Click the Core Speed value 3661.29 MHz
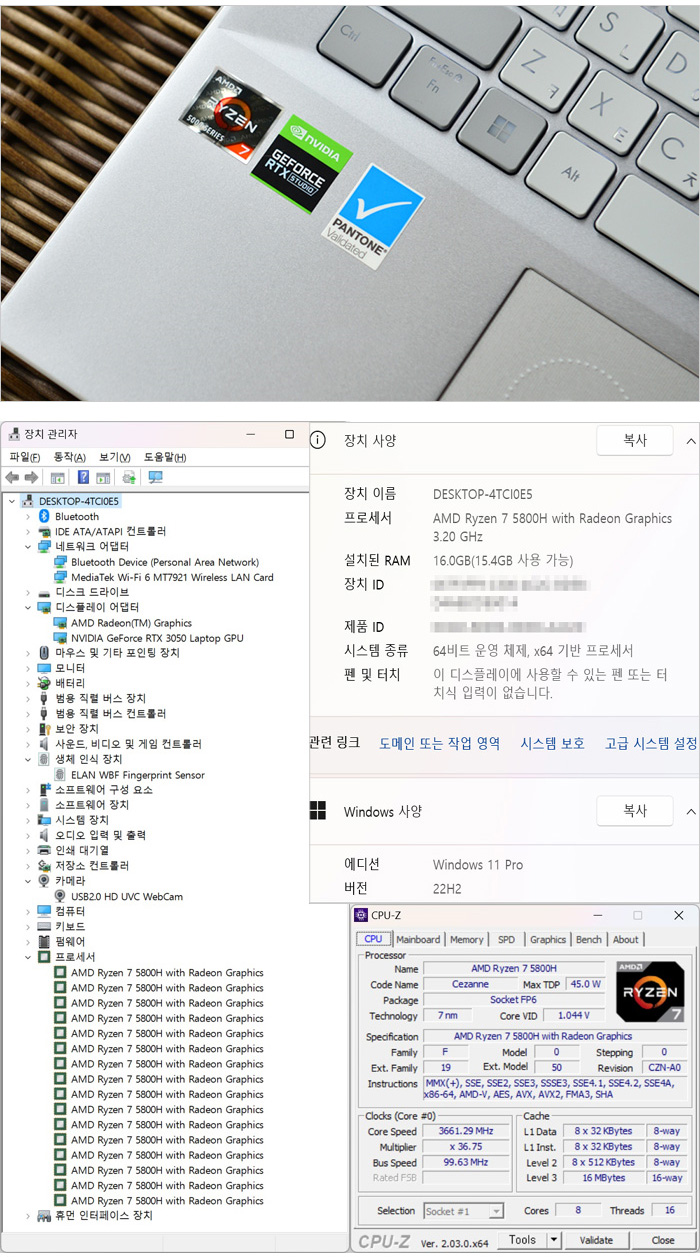The width and height of the screenshot is (700, 1257). 464,1131
